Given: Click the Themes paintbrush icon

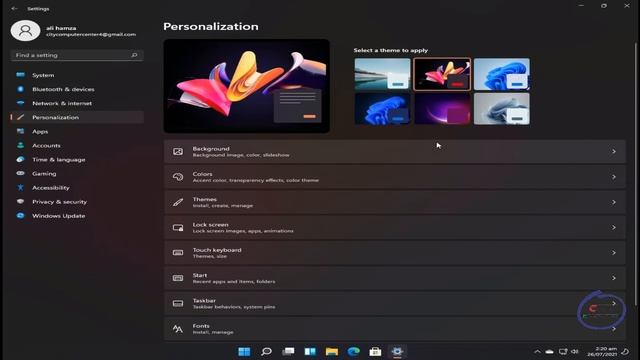Looking at the screenshot, I should pos(178,202).
